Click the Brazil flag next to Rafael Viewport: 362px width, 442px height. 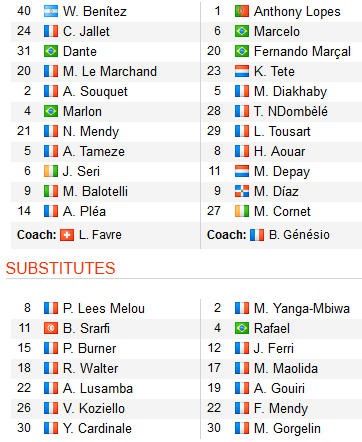click(x=242, y=328)
